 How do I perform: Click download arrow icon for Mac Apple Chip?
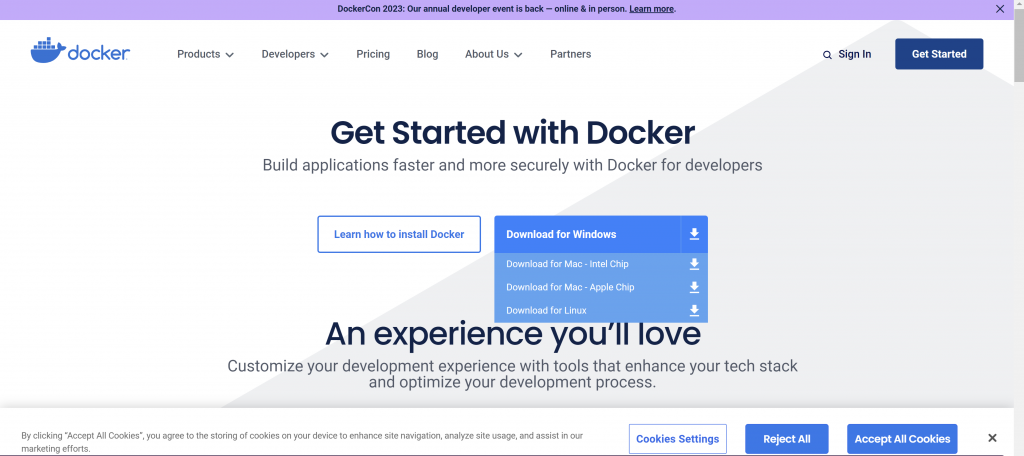pyautogui.click(x=694, y=287)
